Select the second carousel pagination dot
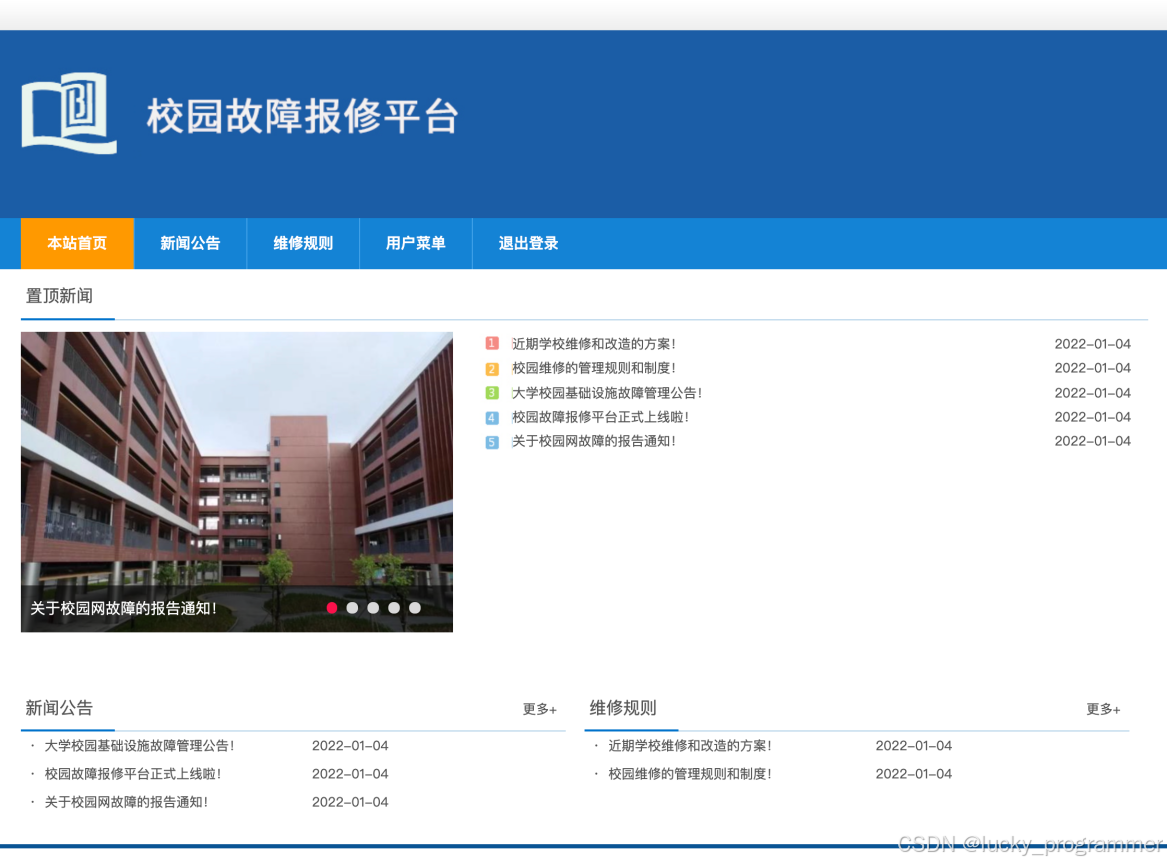This screenshot has height=864, width=1167. [353, 607]
